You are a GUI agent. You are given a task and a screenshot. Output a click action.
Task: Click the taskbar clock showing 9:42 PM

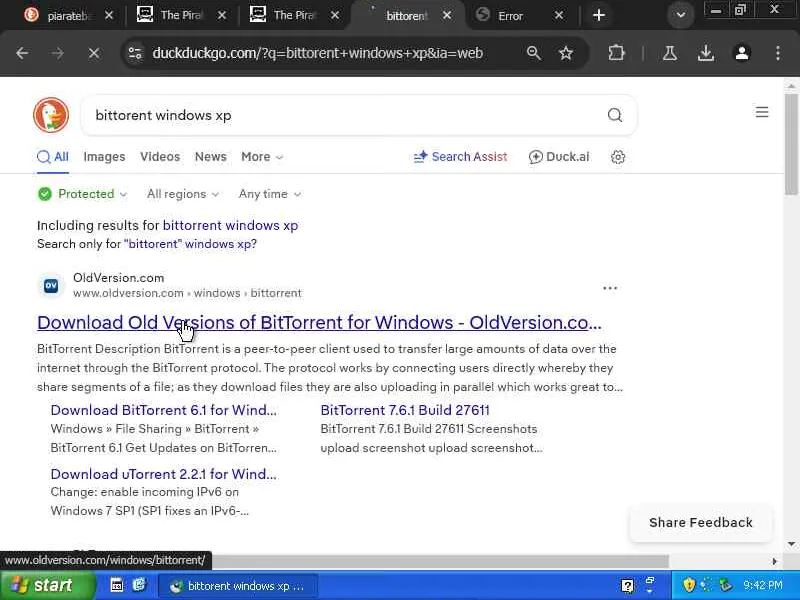tap(763, 585)
